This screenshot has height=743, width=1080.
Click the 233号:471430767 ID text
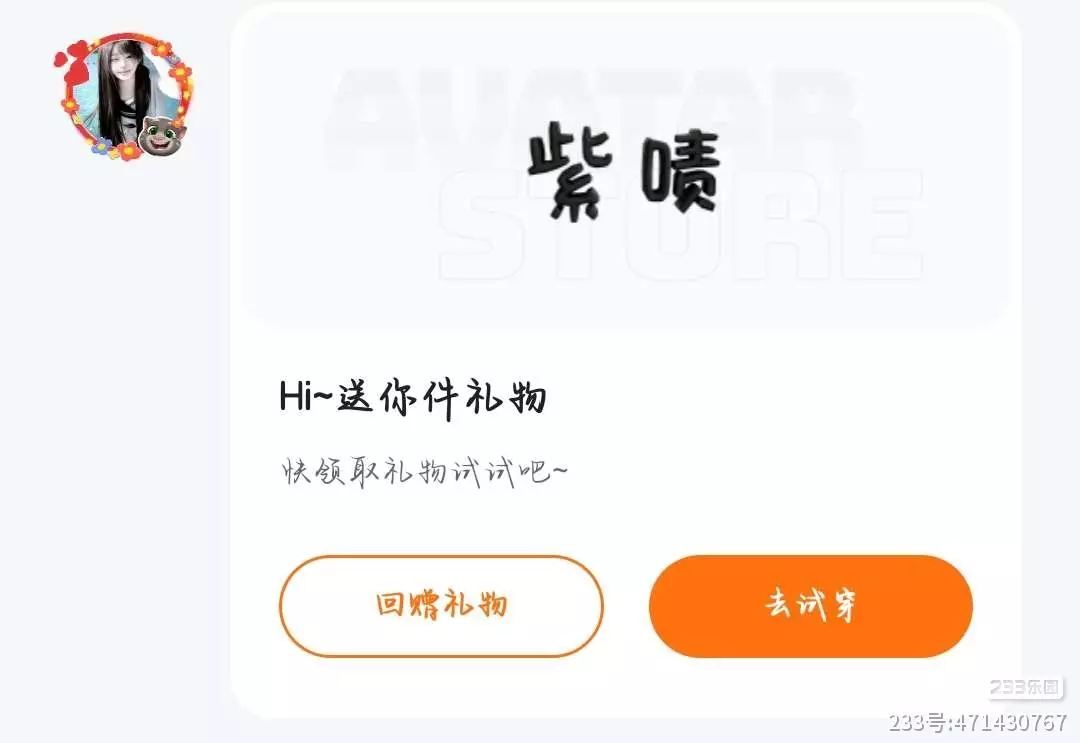(978, 722)
